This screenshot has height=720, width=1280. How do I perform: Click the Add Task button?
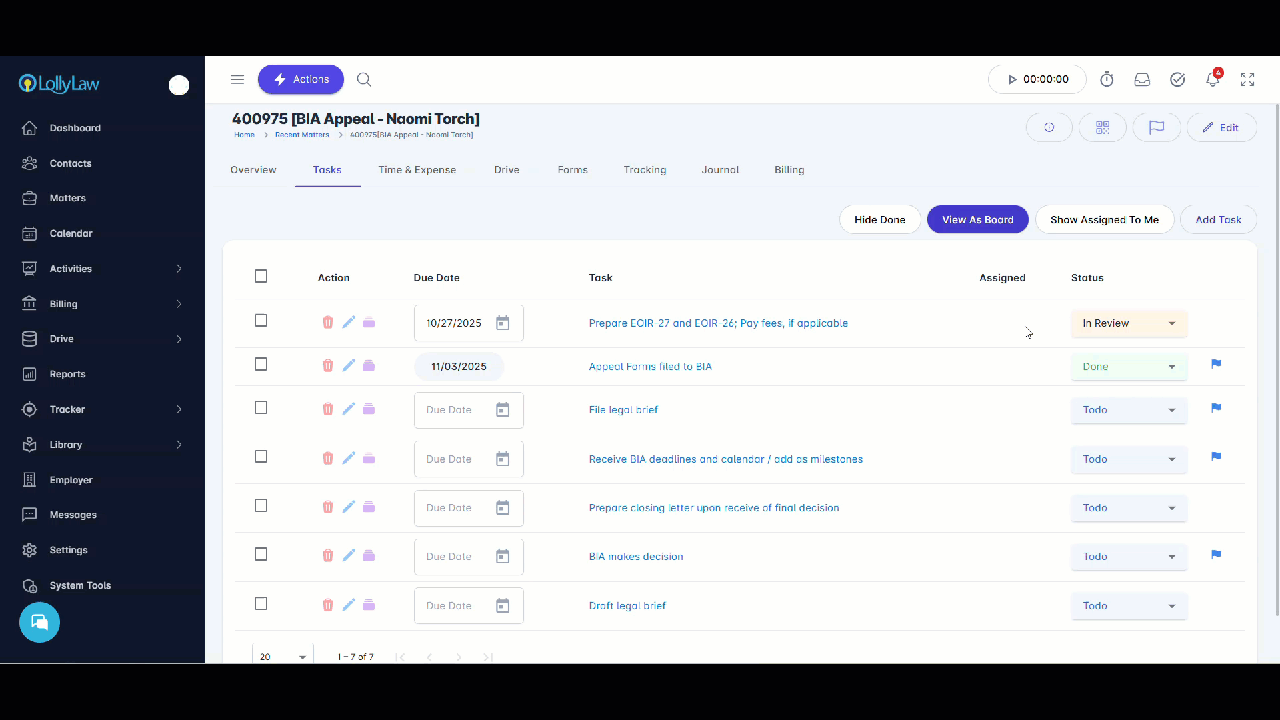[x=1218, y=220]
